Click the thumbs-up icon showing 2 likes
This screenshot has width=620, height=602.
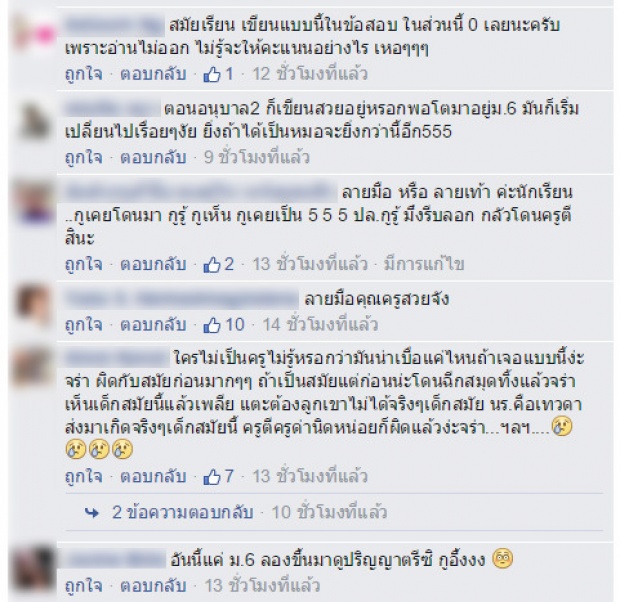pyautogui.click(x=212, y=265)
